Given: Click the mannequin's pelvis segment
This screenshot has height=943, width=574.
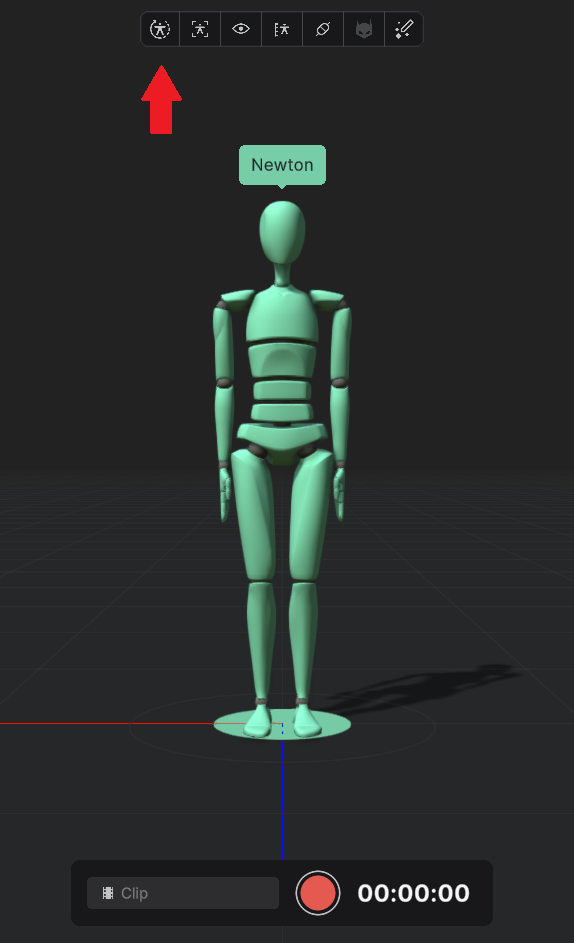Looking at the screenshot, I should (282, 440).
